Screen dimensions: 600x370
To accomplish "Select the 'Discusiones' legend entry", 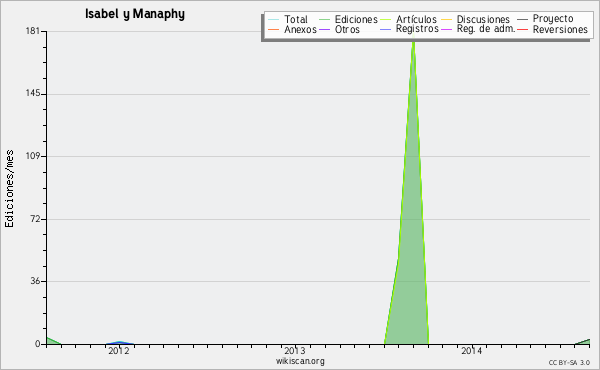I will [x=483, y=19].
